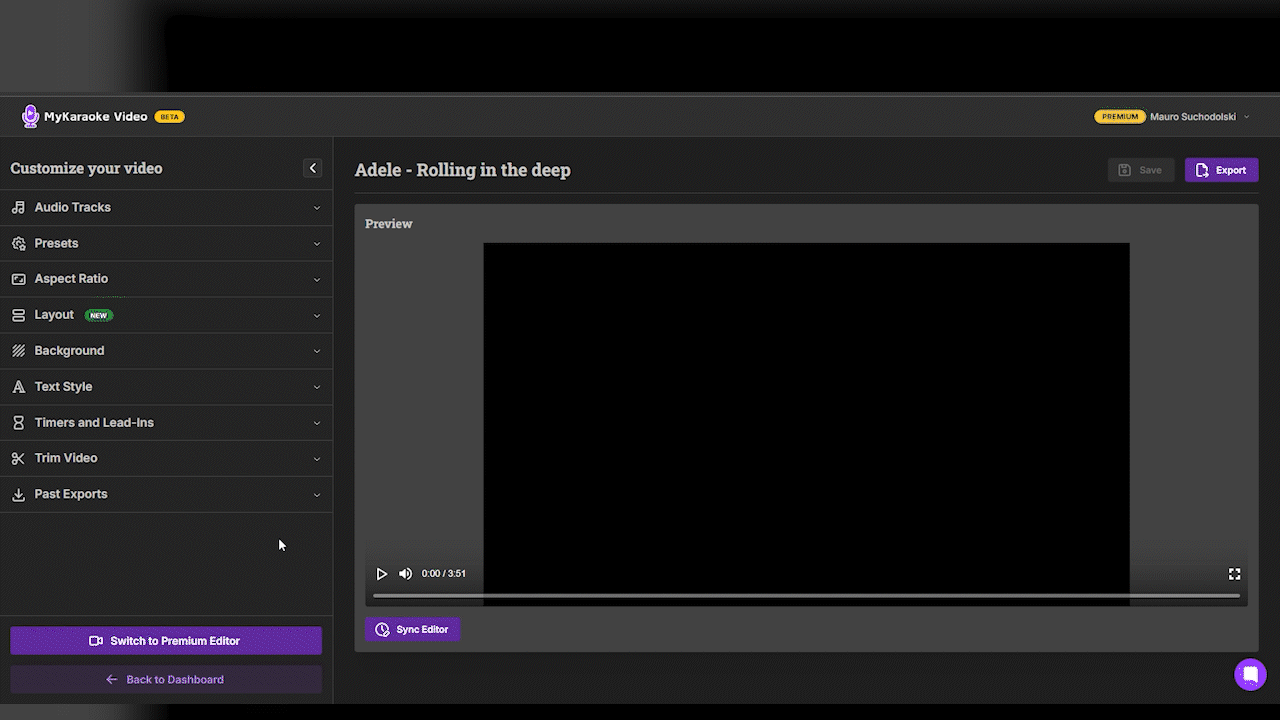Click the Trim Video scissors icon
The image size is (1280, 720).
point(18,458)
